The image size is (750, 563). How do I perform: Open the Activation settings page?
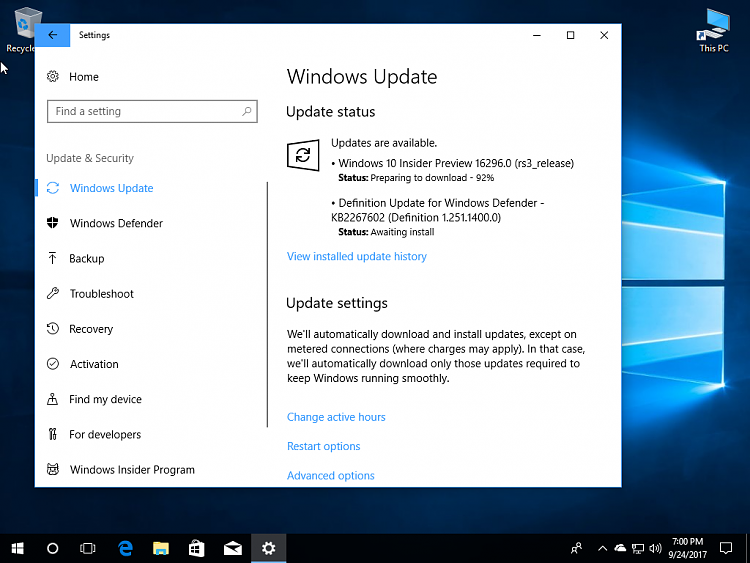coord(94,364)
